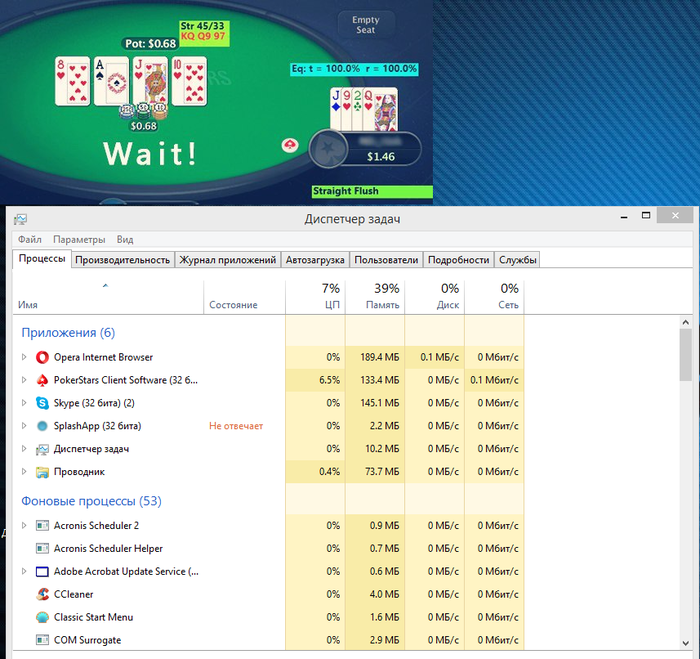Screen dimensions: 700x659
Task: Switch to the Журнал приложений tab
Action: tap(228, 260)
